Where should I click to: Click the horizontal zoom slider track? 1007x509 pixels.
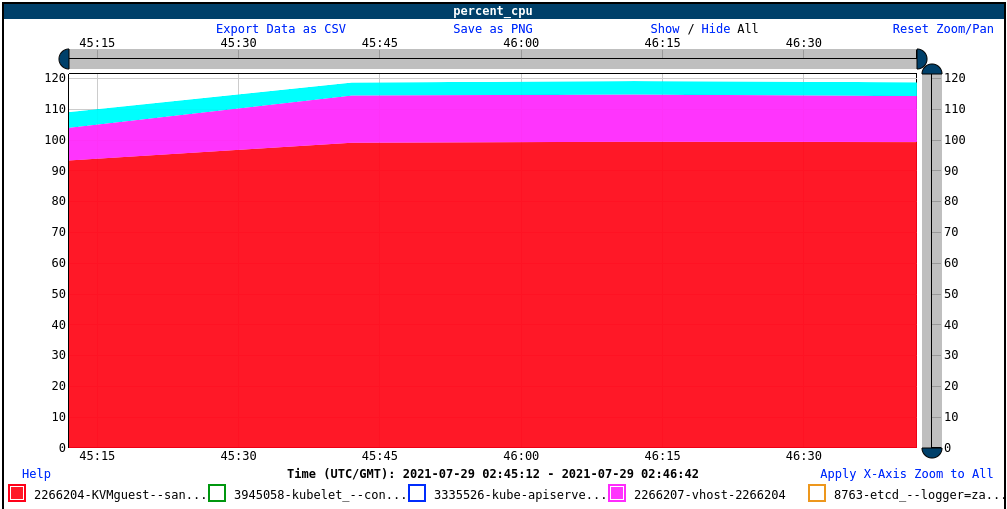tap(493, 59)
